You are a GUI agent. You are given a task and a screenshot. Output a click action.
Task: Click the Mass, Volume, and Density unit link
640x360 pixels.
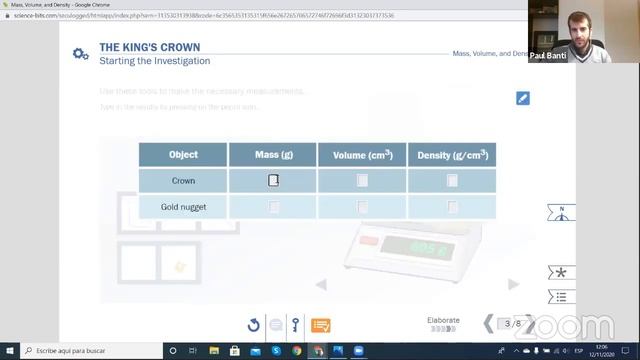coord(490,53)
